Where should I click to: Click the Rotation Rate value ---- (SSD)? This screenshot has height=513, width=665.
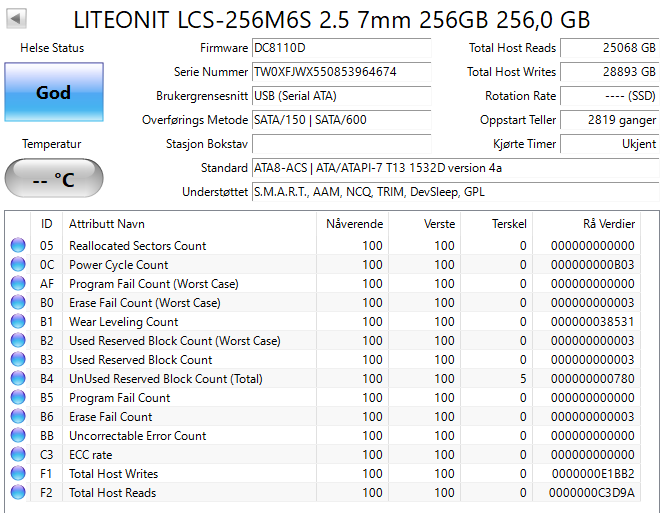click(609, 96)
